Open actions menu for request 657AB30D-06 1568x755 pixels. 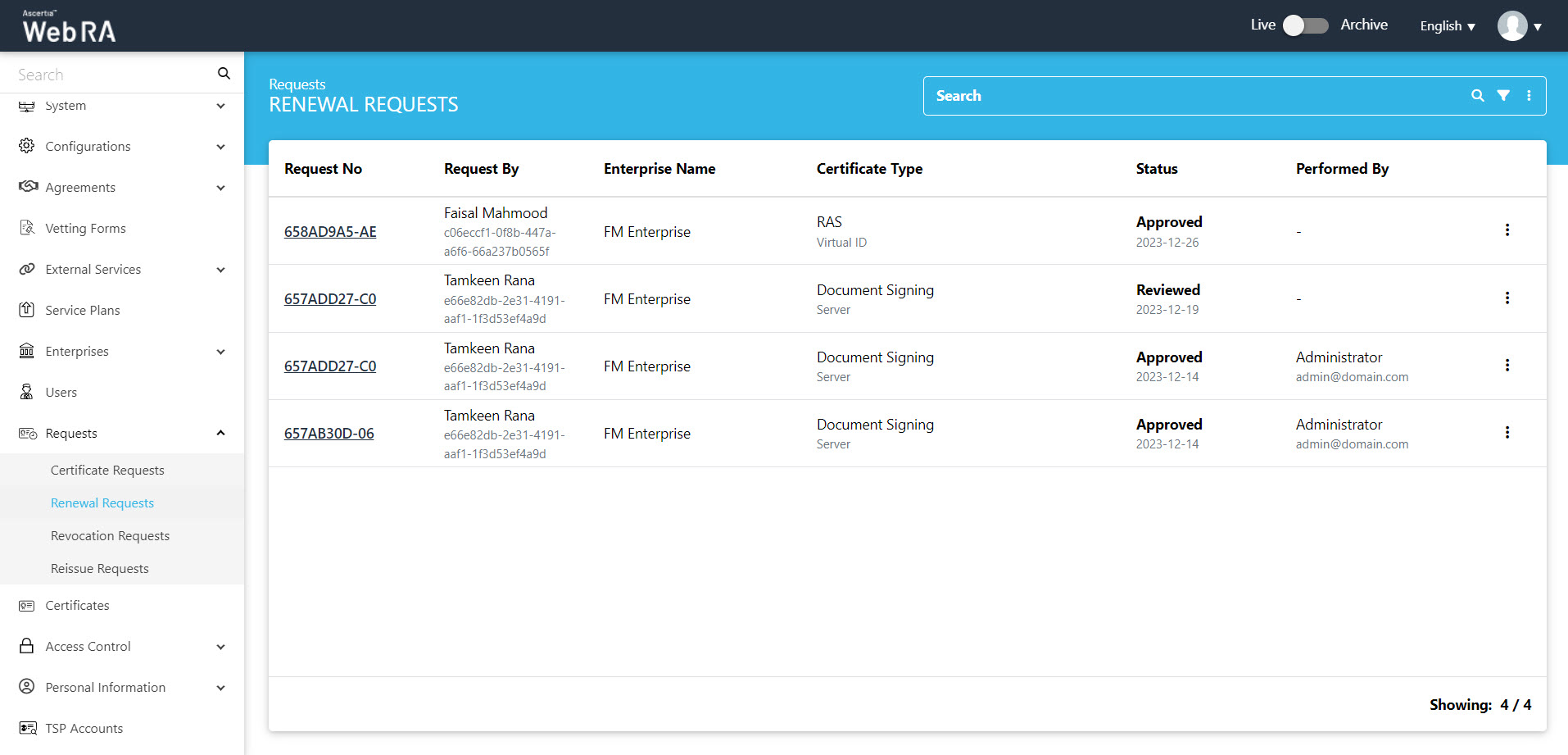tap(1507, 433)
